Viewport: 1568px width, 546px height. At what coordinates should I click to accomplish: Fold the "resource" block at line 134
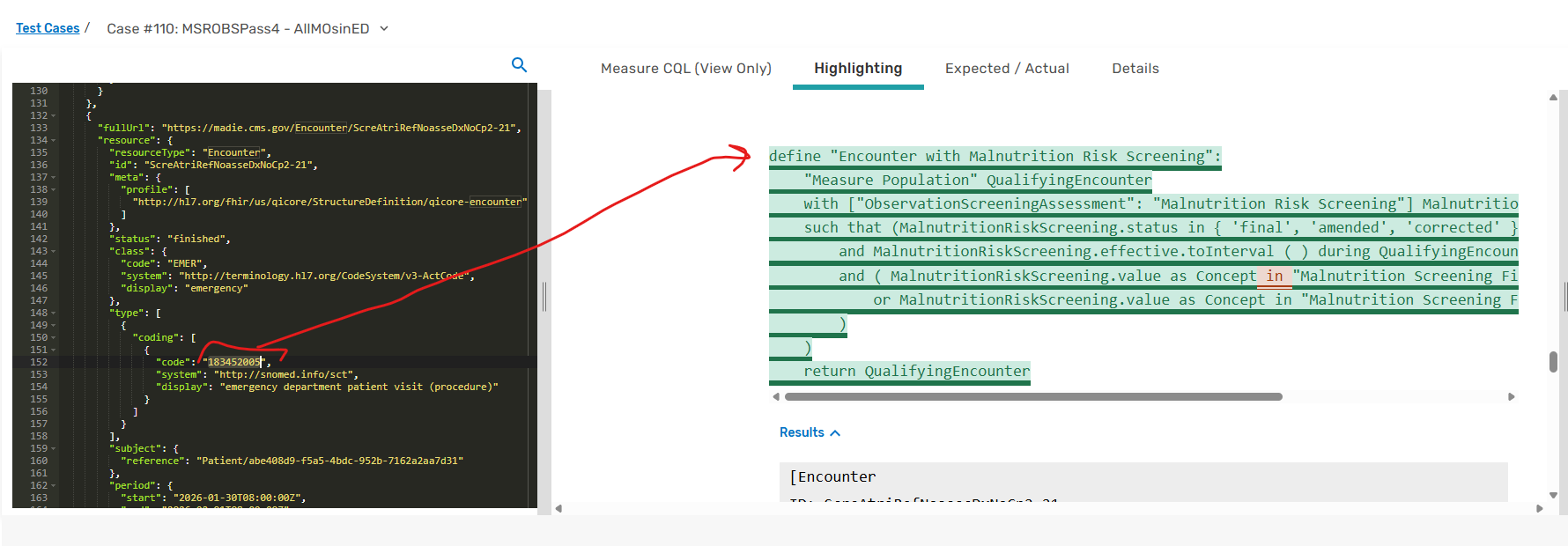[54, 140]
